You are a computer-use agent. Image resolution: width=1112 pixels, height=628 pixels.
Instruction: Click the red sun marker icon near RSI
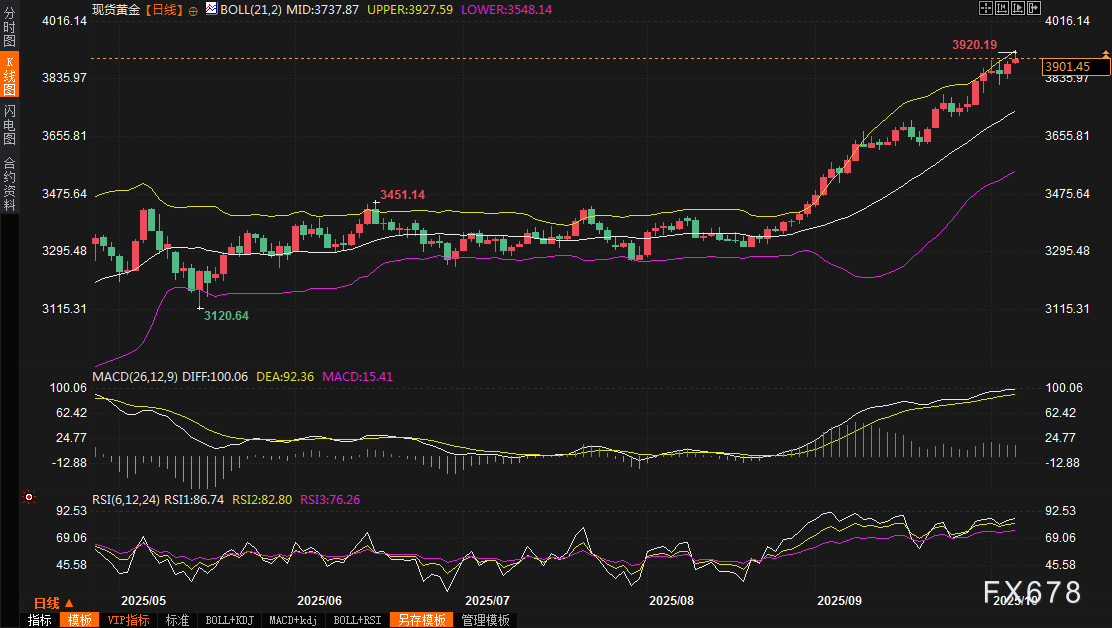point(29,497)
